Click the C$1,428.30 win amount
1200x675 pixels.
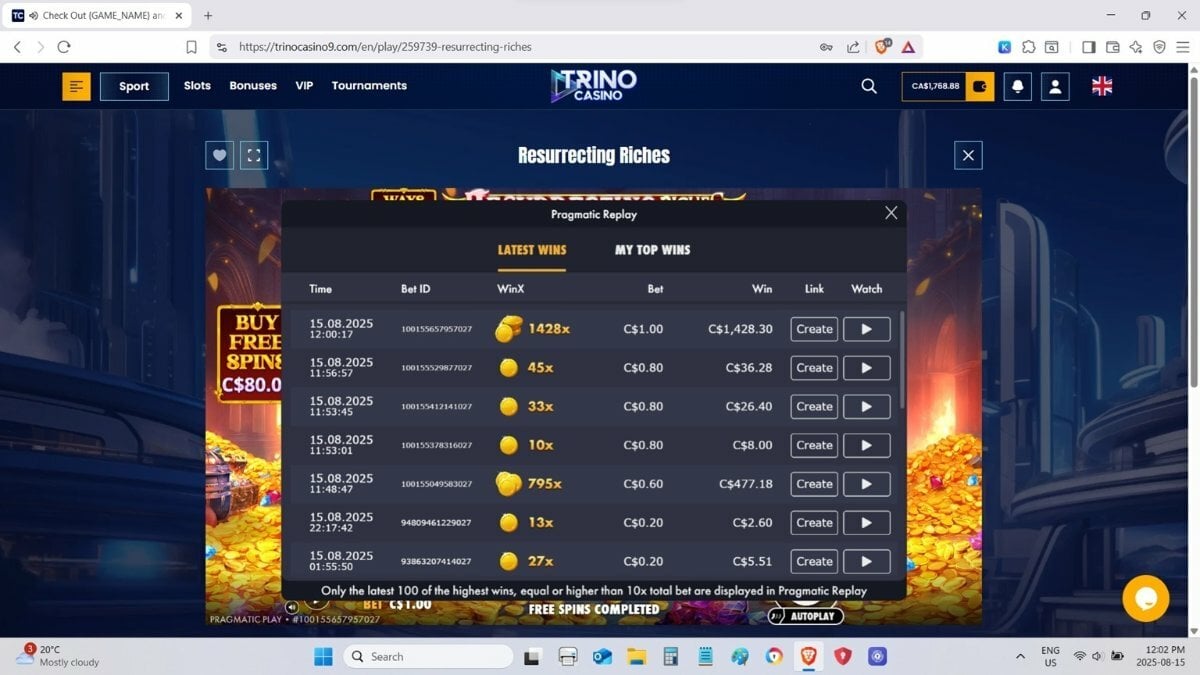tap(740, 329)
